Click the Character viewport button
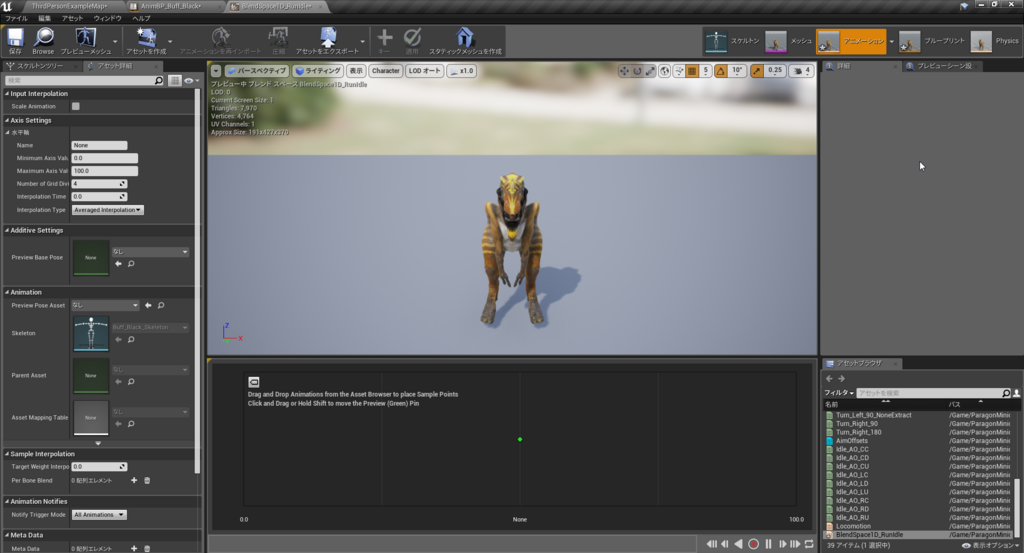The width and height of the screenshot is (1024, 553). (385, 71)
